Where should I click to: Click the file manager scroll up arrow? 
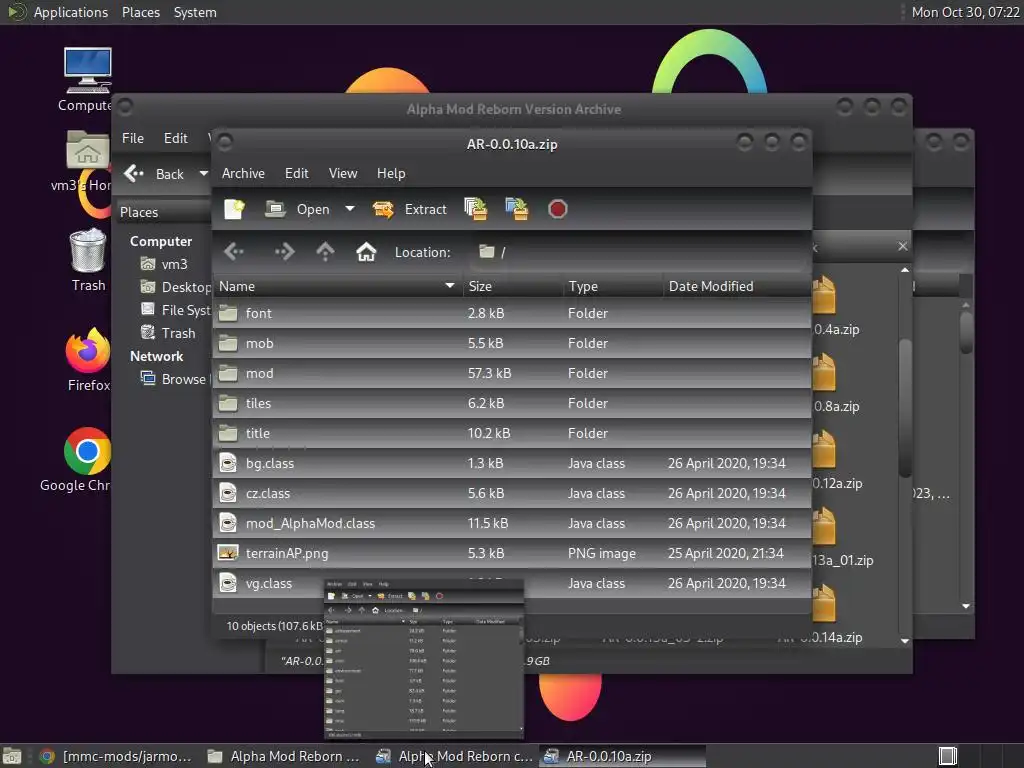pos(904,270)
